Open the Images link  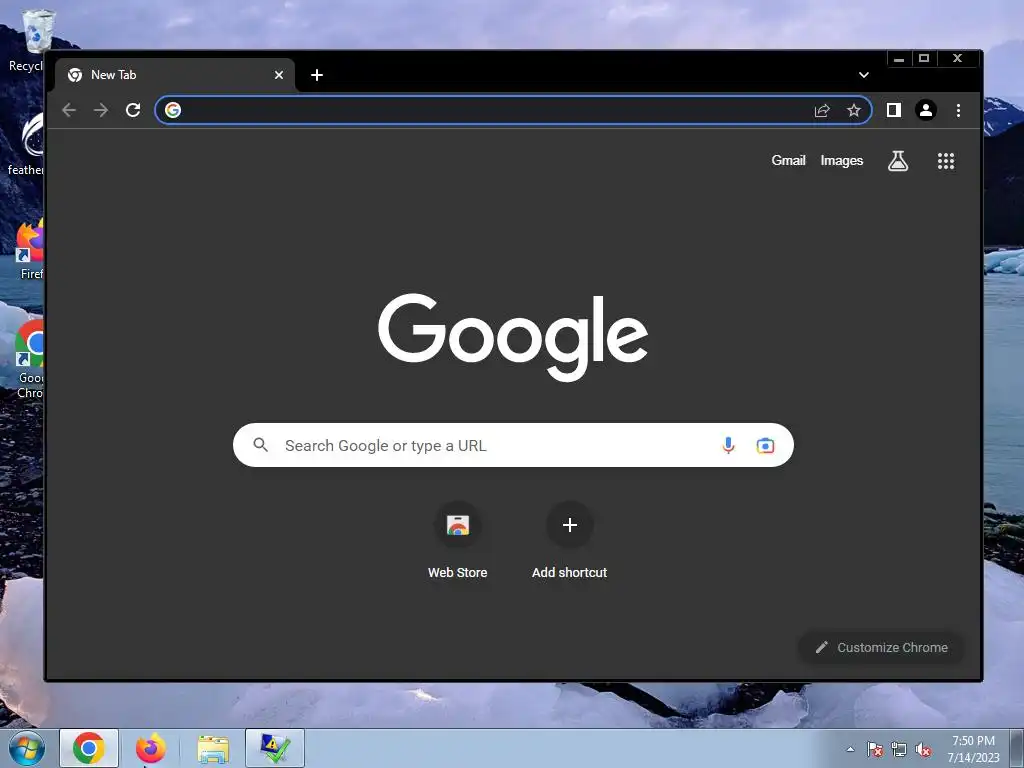point(842,161)
